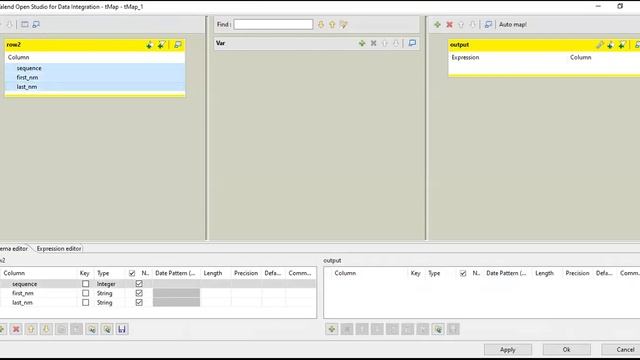Click the last_nm cell in the schema editor

pos(39,302)
